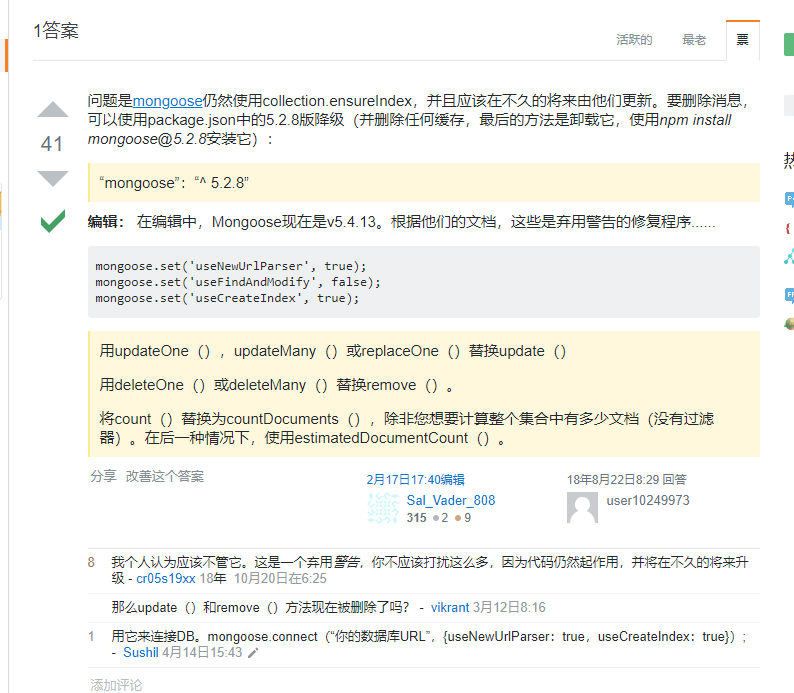794x693 pixels.
Task: Click the 10月20日在6:25 comment timestamp
Action: click(x=280, y=578)
